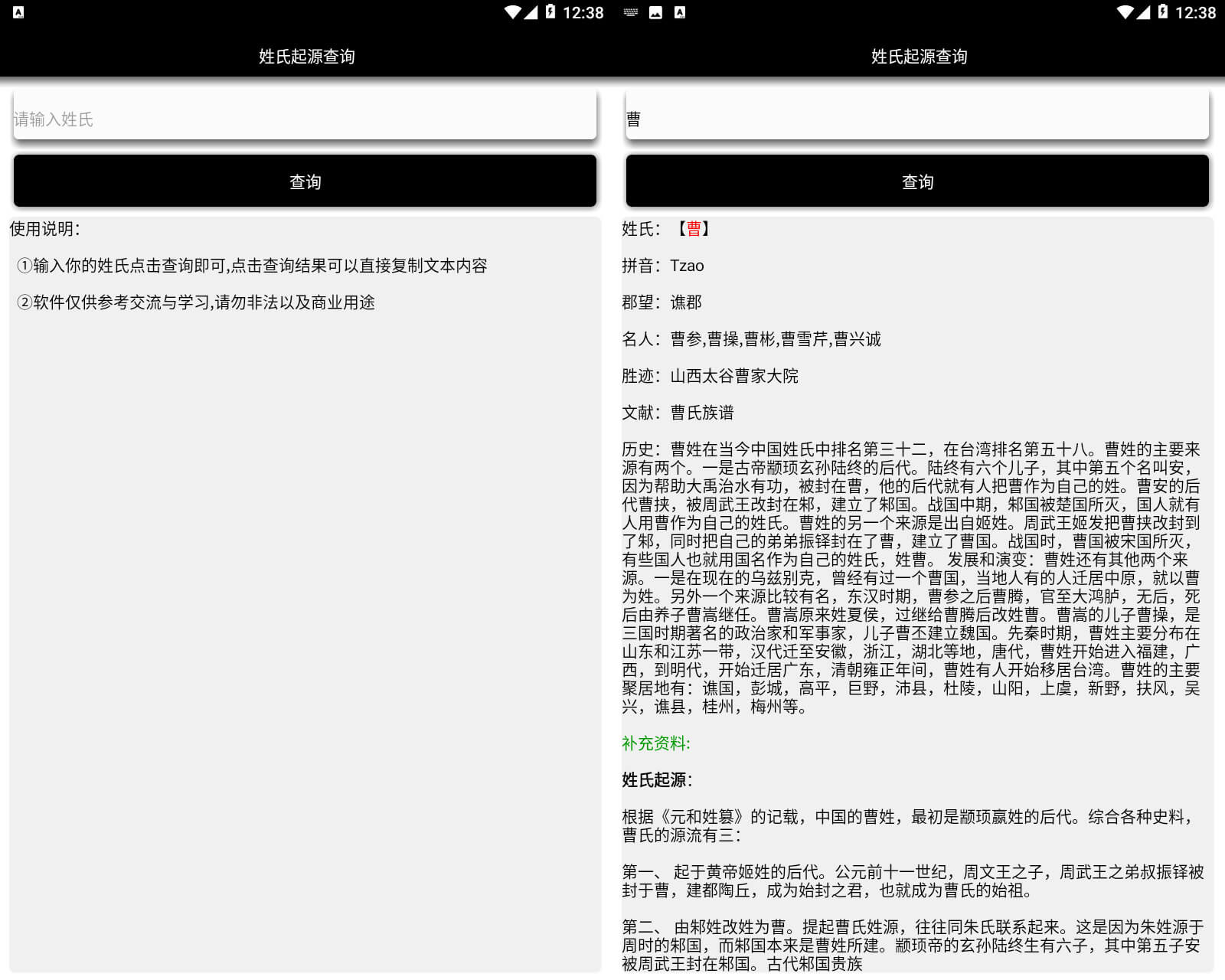Click the right 姓氏起源查询 title

[919, 57]
